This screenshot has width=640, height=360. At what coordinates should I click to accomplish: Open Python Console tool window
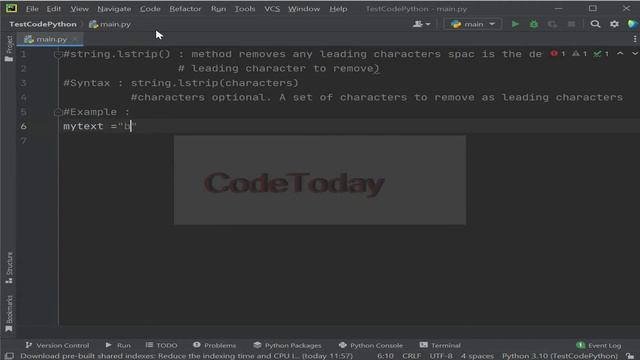(371, 345)
